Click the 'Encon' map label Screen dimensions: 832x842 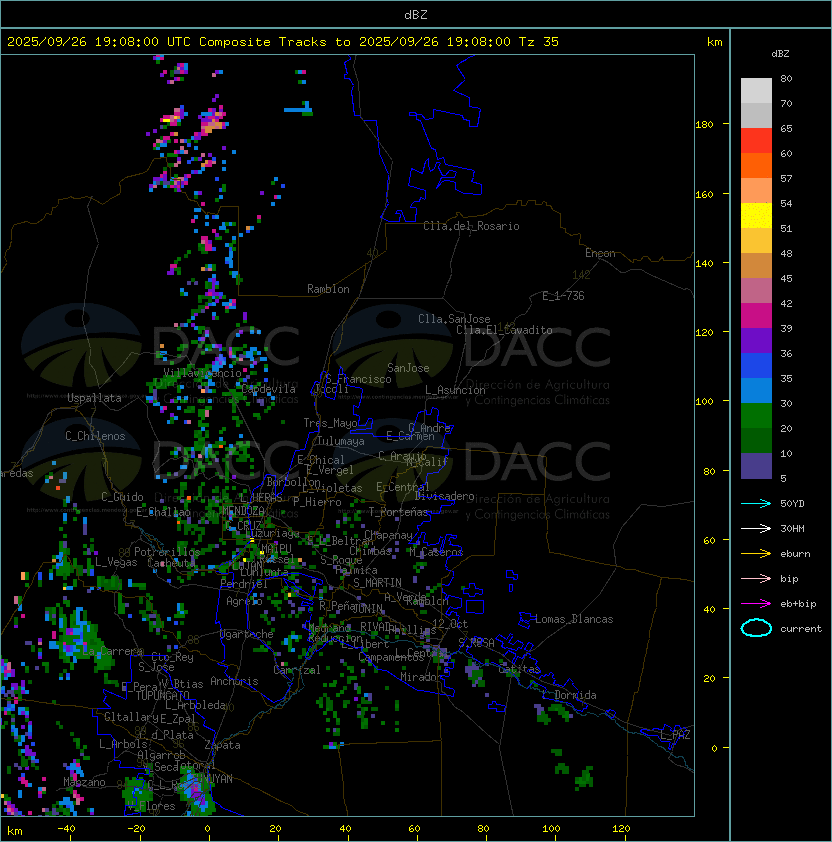(600, 253)
